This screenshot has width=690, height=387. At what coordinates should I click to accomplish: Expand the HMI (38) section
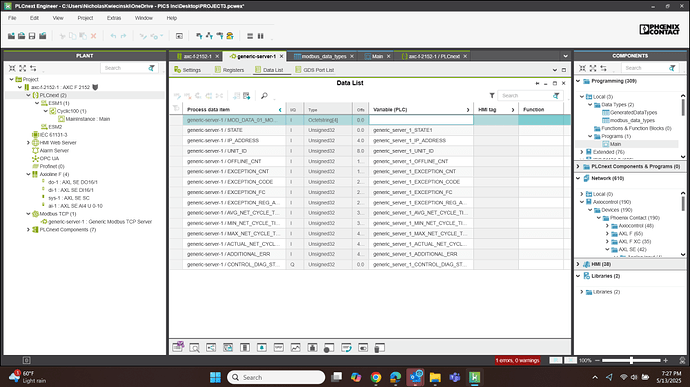pos(578,264)
